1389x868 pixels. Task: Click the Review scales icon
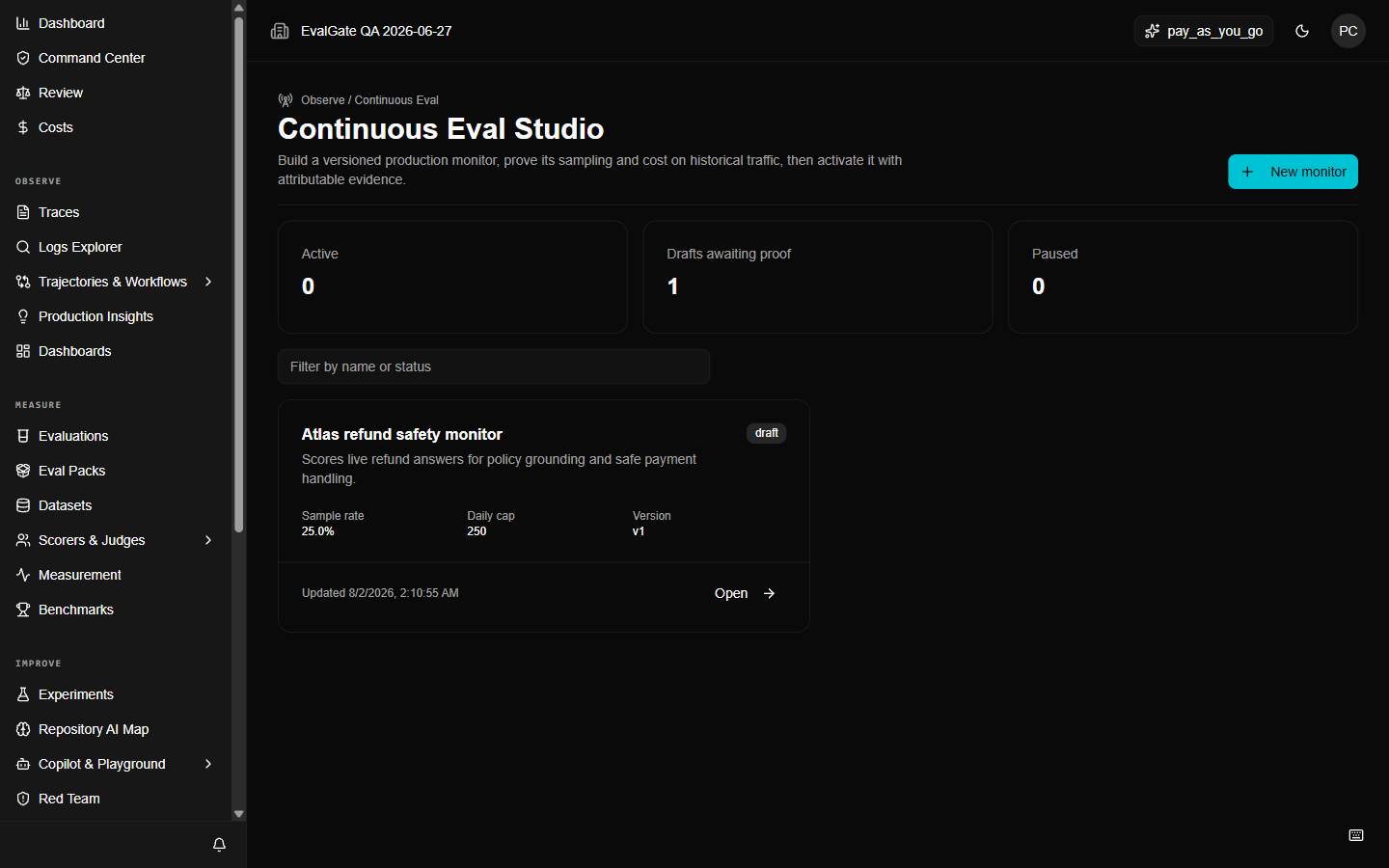pyautogui.click(x=23, y=93)
